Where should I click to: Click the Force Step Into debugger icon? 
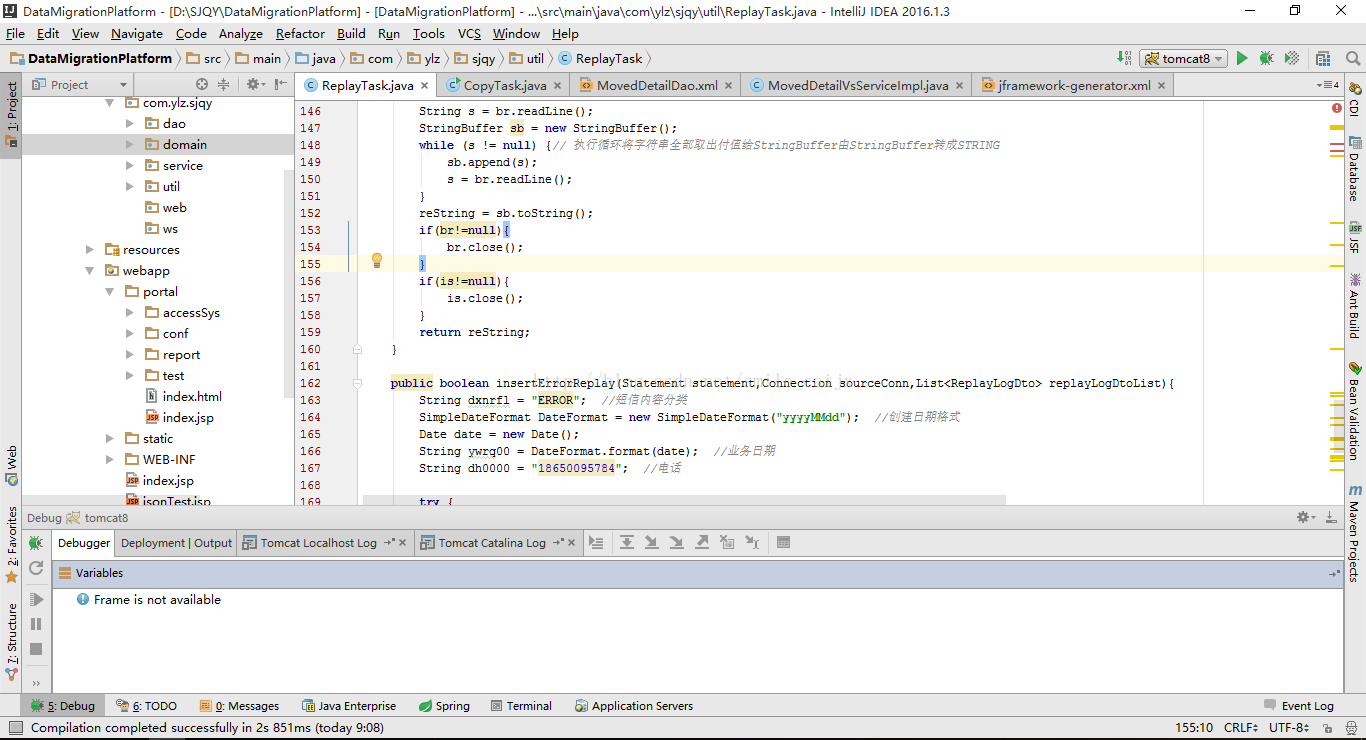pyautogui.click(x=677, y=543)
